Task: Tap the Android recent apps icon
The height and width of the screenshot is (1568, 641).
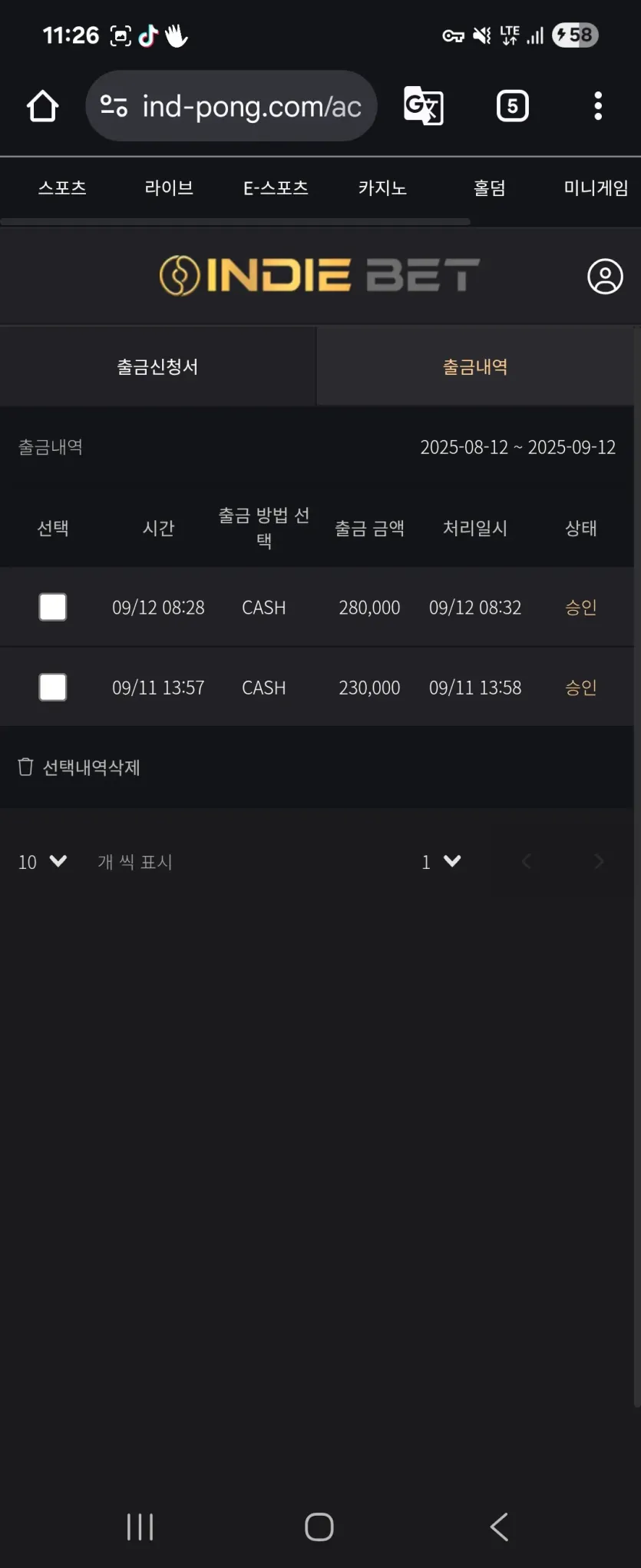Action: click(140, 1527)
